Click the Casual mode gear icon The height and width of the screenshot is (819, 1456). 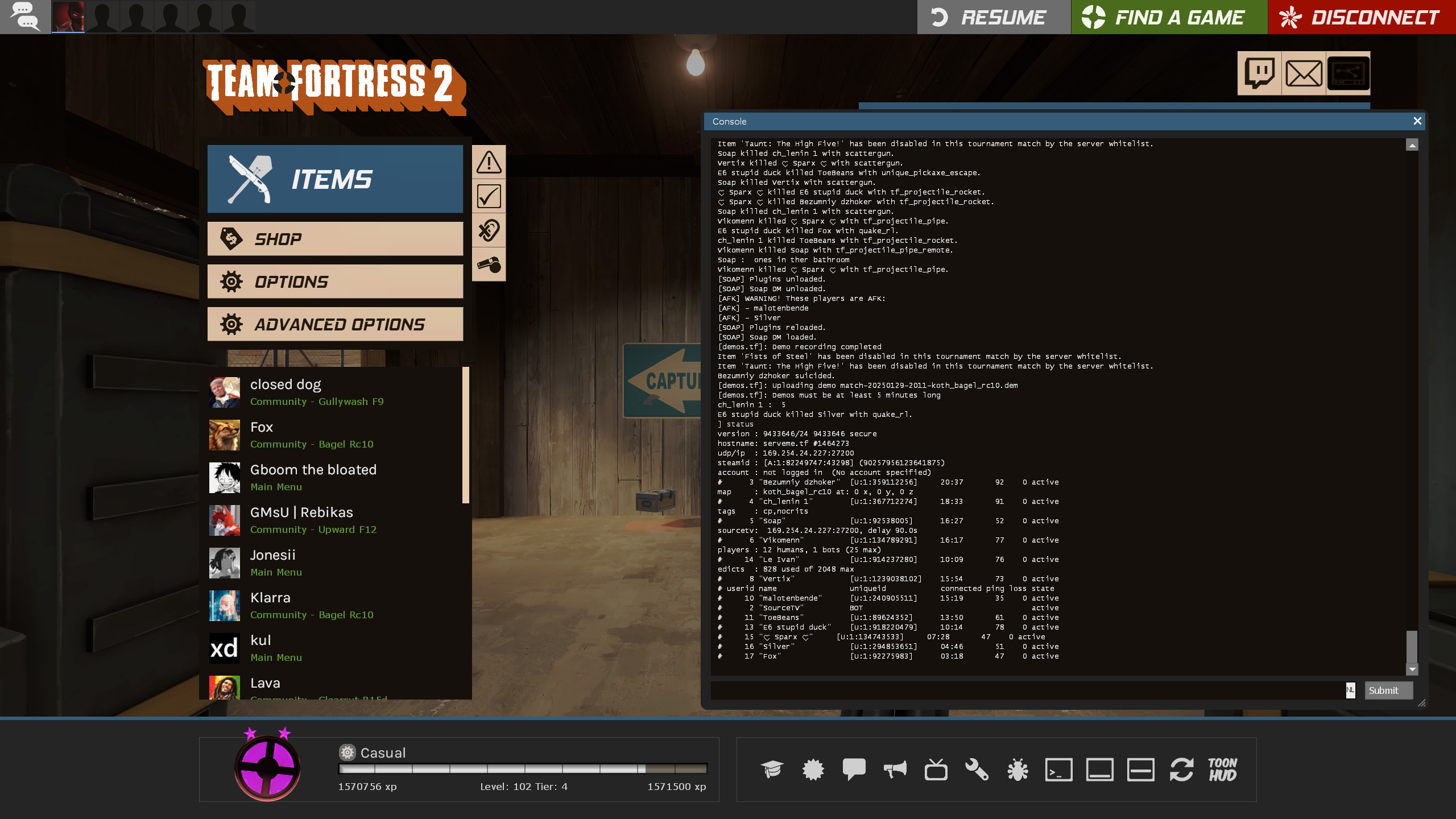[347, 752]
